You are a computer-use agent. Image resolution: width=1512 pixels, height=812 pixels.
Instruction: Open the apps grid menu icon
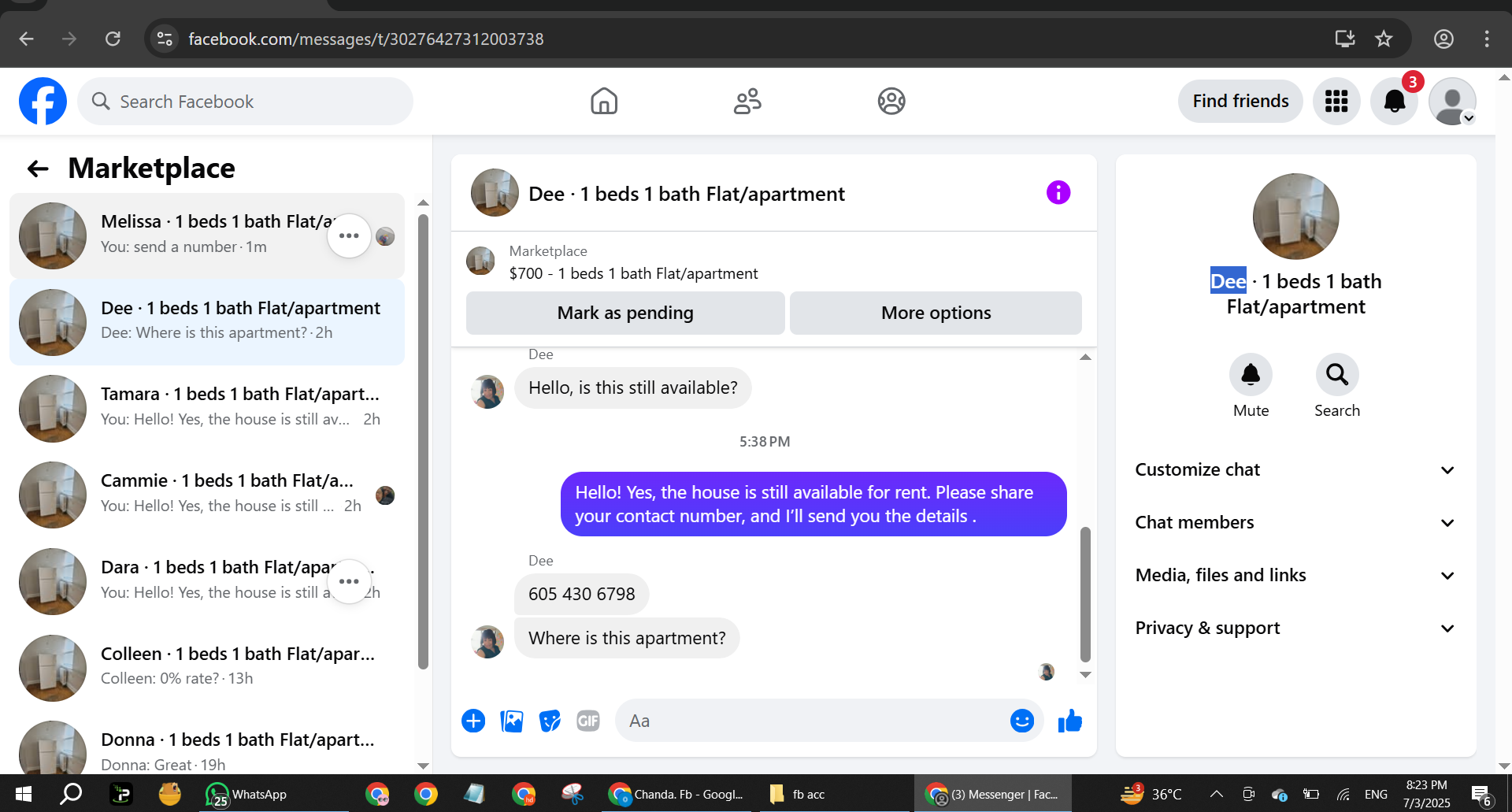click(x=1336, y=101)
